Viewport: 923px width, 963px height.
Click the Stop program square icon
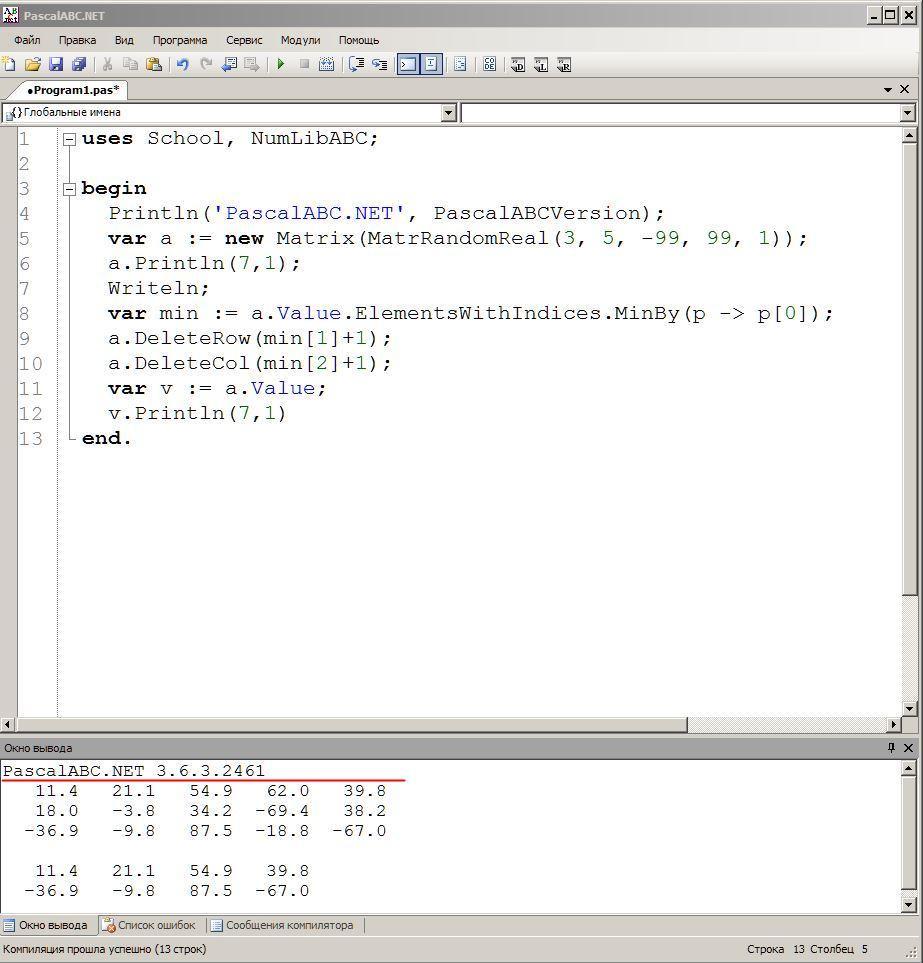(304, 64)
